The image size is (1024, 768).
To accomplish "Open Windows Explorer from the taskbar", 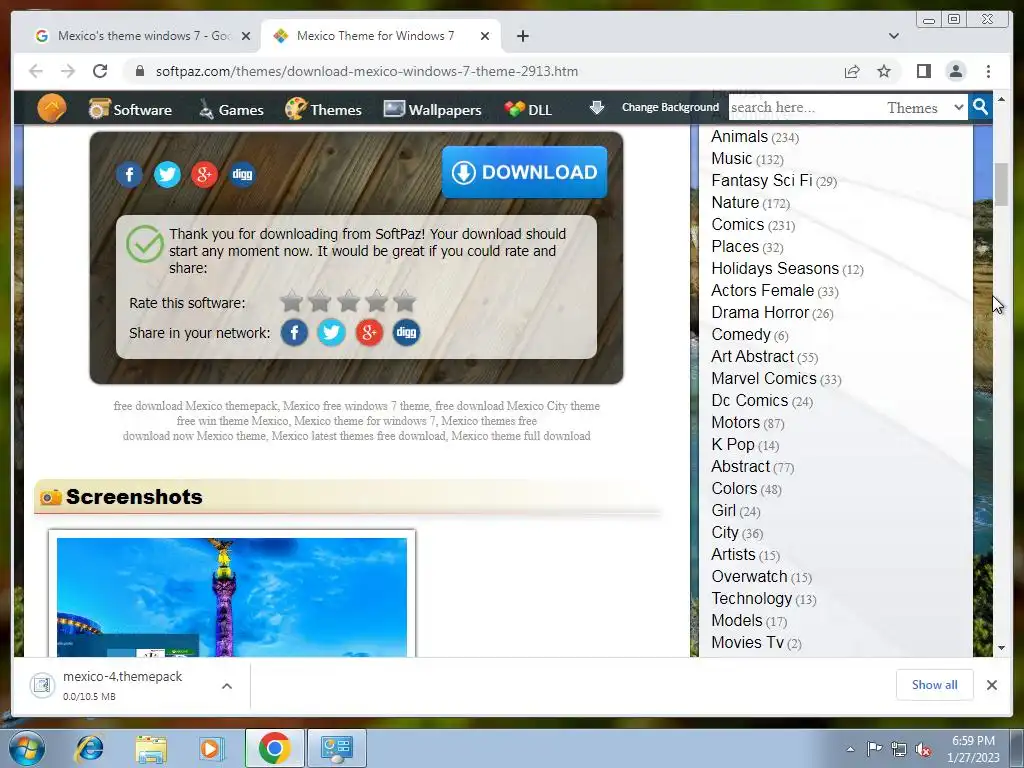I will pos(151,748).
